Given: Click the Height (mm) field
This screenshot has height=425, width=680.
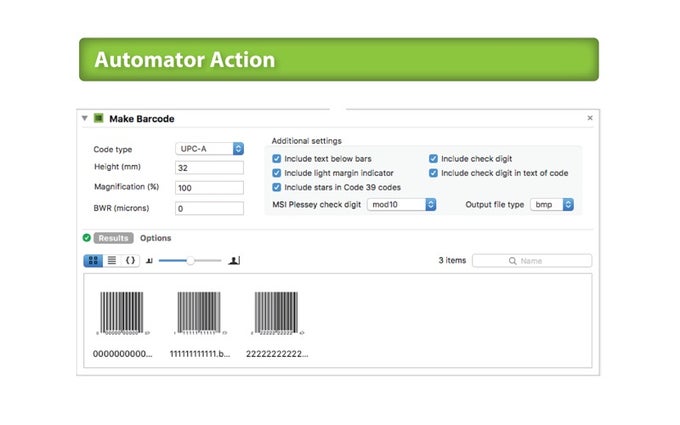Looking at the screenshot, I should [209, 168].
